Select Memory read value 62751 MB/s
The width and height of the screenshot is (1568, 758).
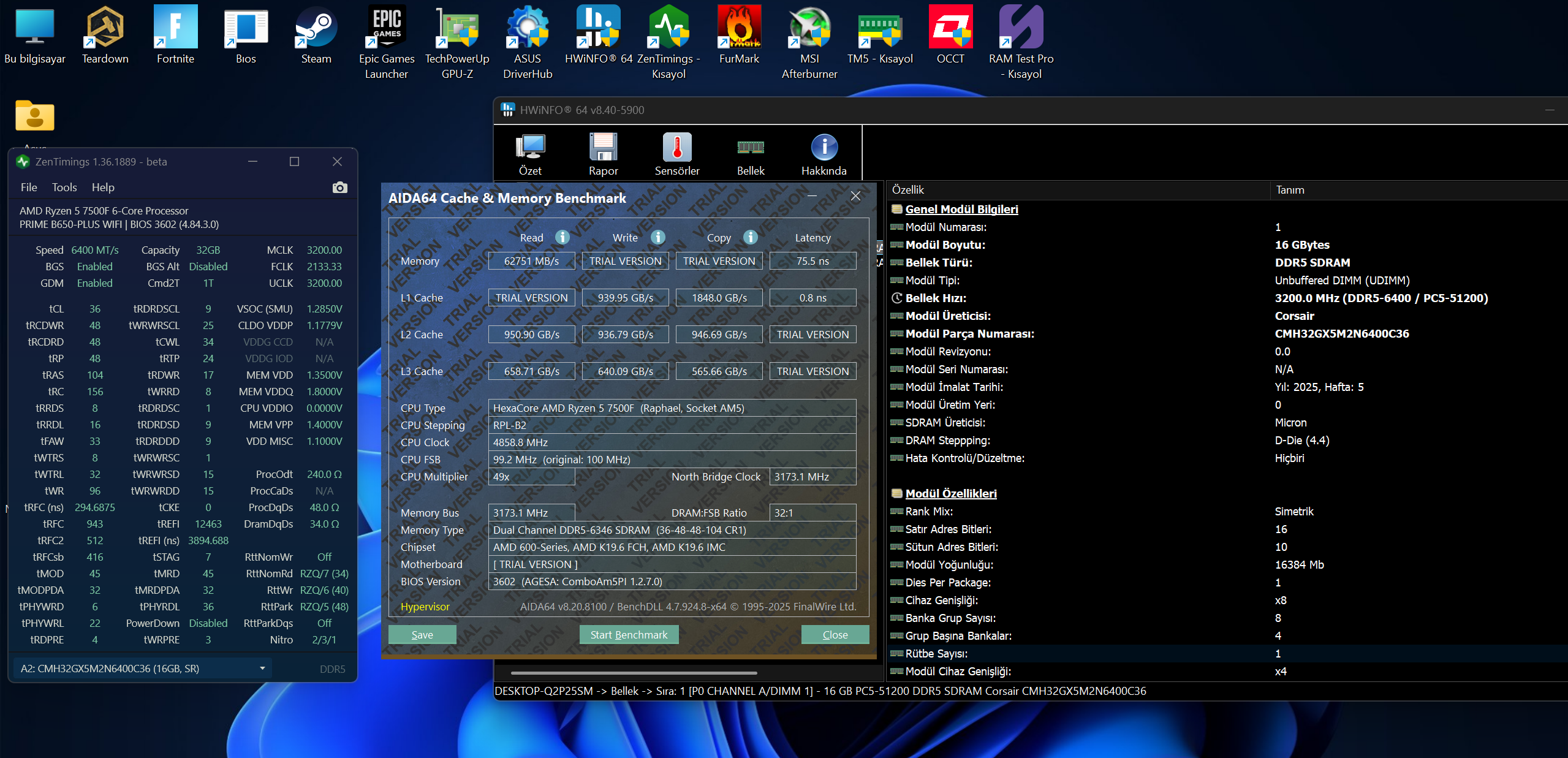coord(531,261)
